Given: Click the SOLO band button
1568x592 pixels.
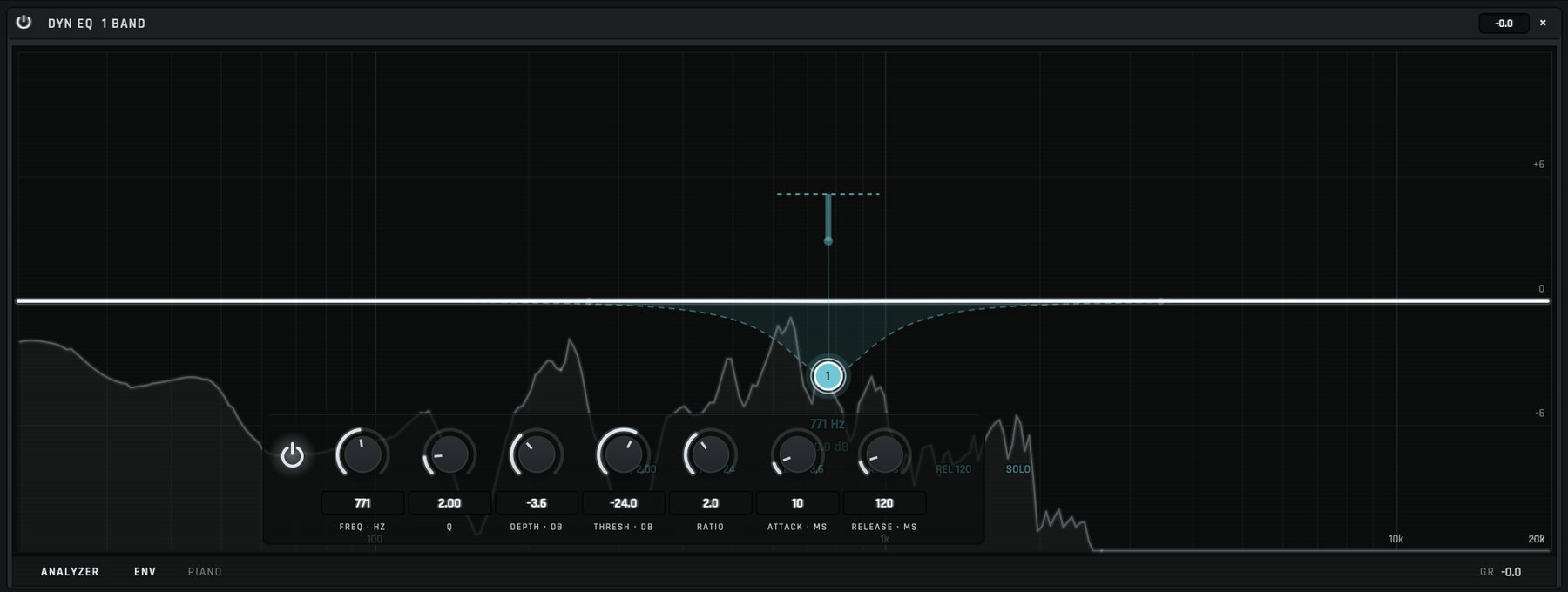Looking at the screenshot, I should point(1018,469).
